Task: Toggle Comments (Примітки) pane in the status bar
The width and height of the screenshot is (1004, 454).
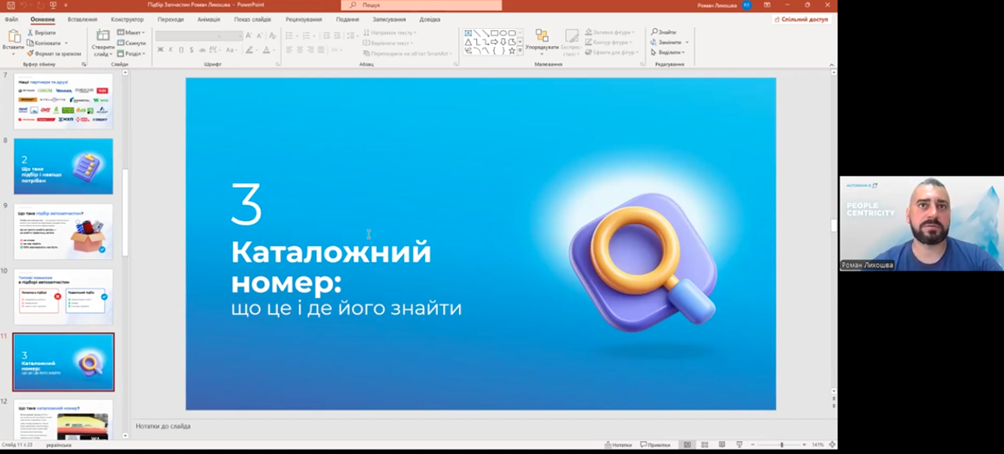Action: [x=654, y=445]
